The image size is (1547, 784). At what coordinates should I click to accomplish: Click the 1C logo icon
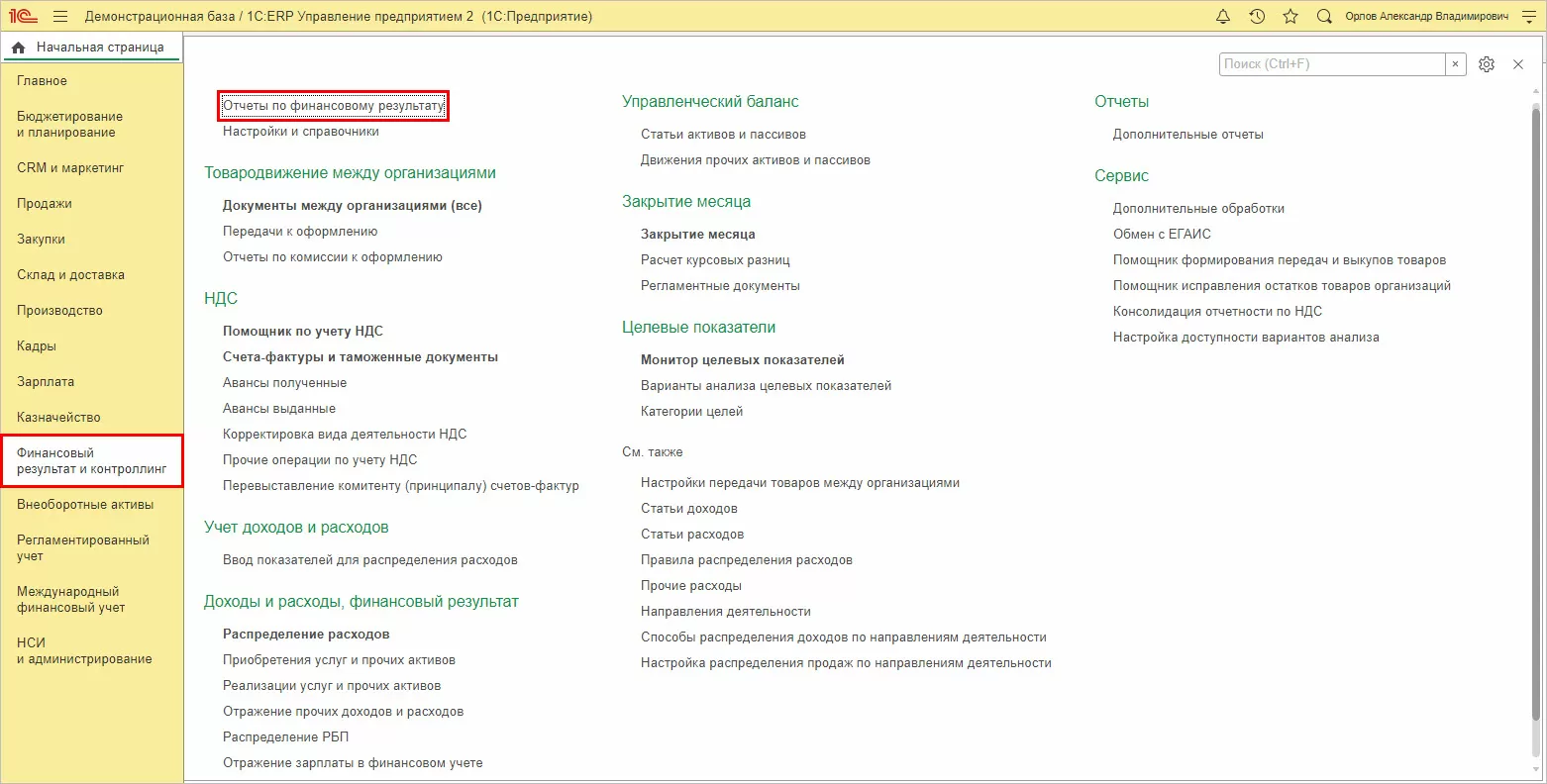[22, 16]
